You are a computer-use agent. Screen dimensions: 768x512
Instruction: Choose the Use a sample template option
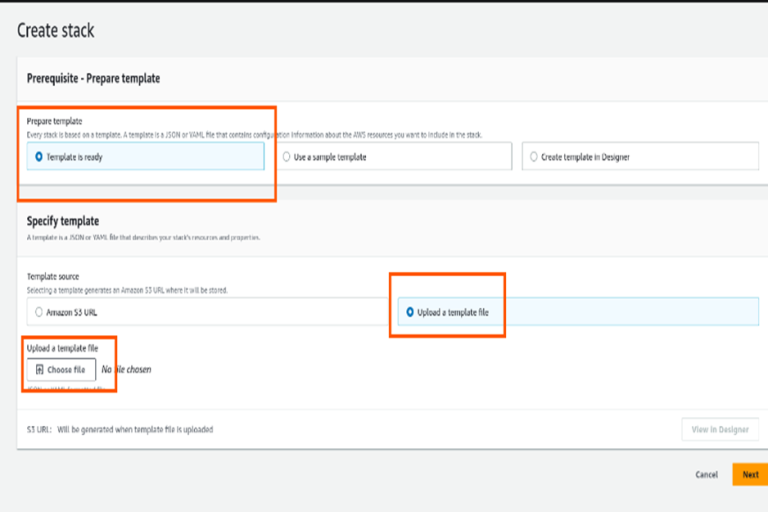point(394,157)
